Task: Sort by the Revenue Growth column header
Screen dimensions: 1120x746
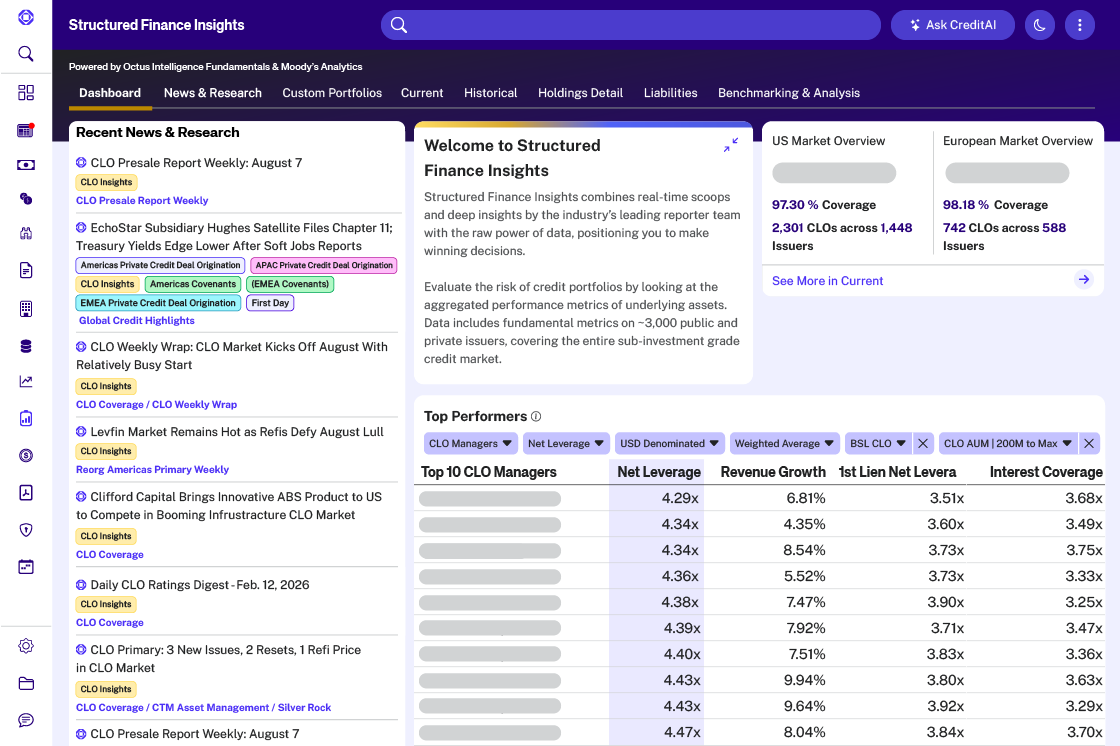Action: (773, 472)
